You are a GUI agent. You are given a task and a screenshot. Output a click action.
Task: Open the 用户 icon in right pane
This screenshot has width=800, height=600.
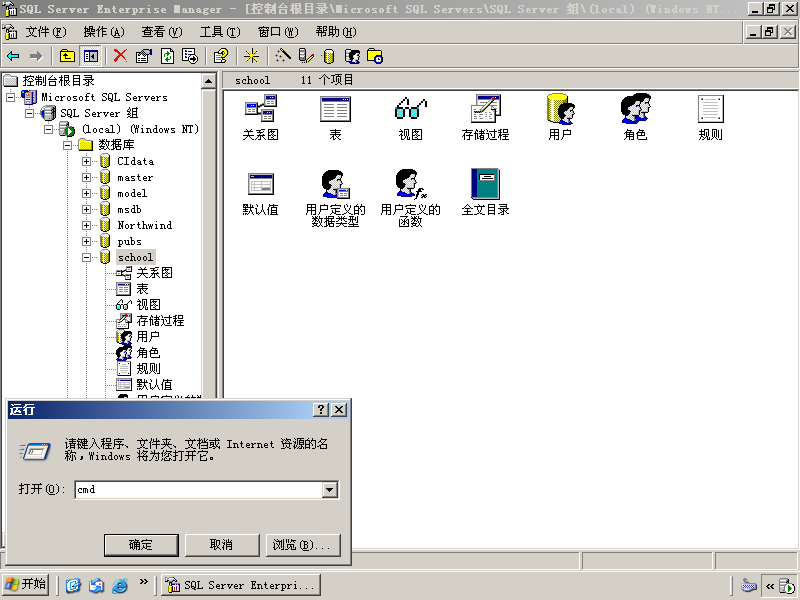coord(560,118)
